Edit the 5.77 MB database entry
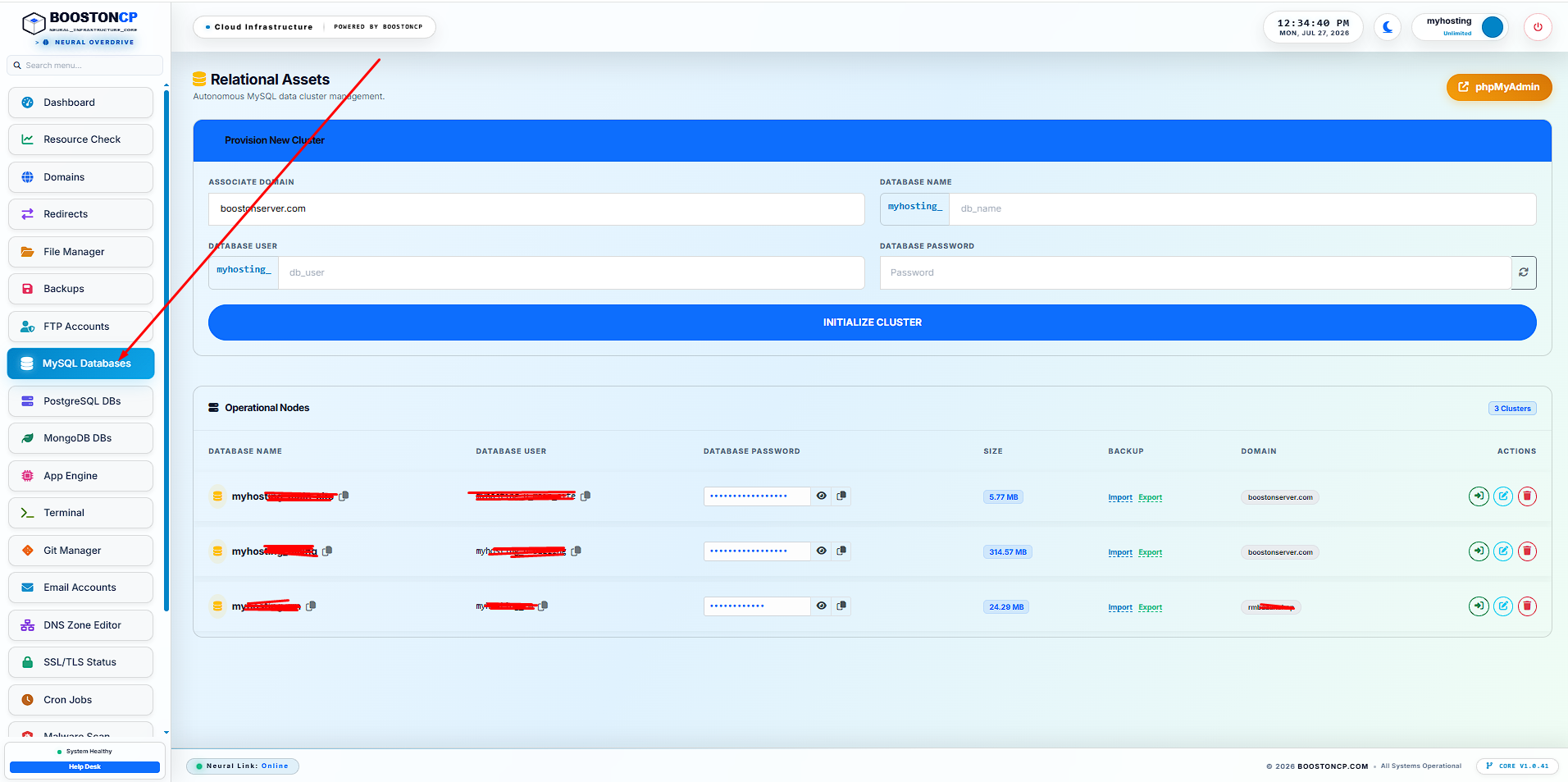The image size is (1568, 782). click(1502, 496)
